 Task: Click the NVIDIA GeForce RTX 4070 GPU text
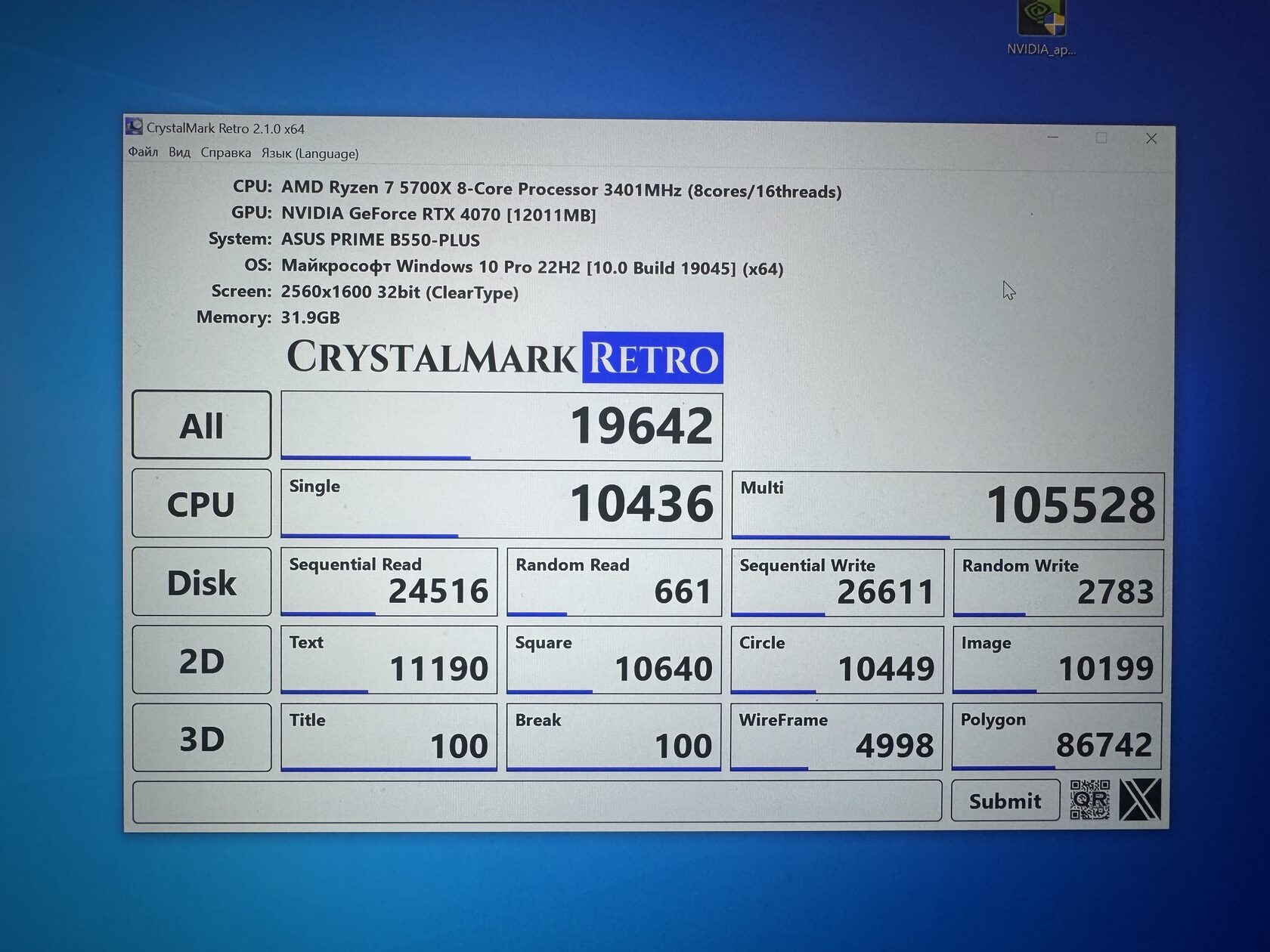438,214
